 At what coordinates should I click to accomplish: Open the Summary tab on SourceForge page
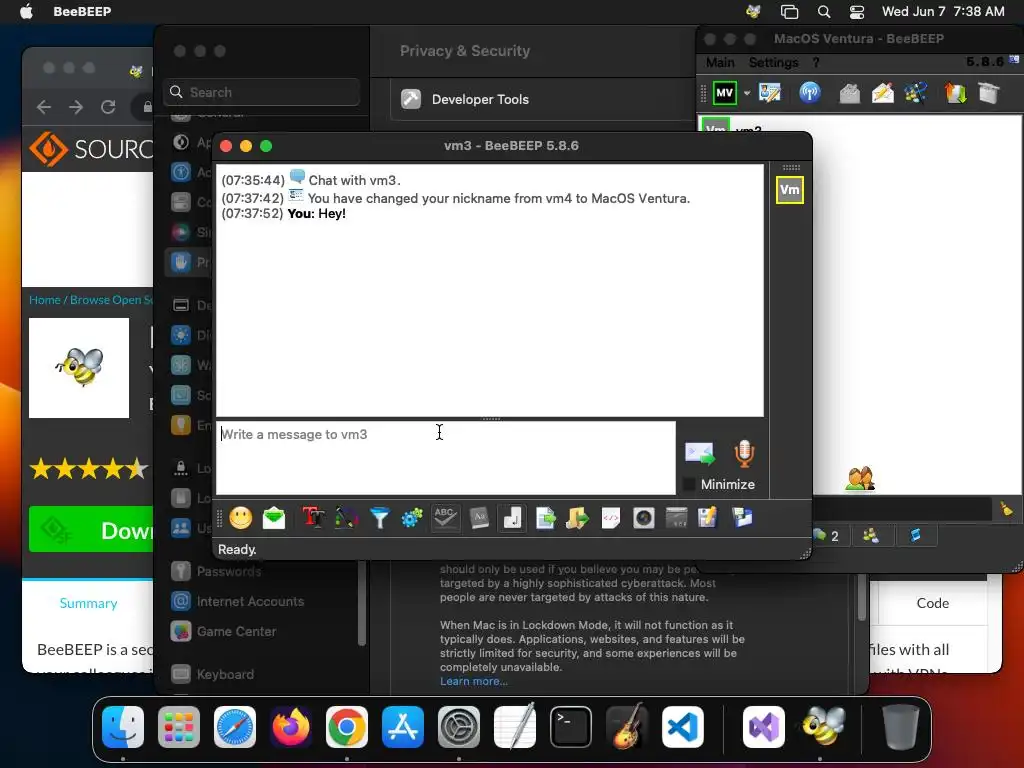88,603
